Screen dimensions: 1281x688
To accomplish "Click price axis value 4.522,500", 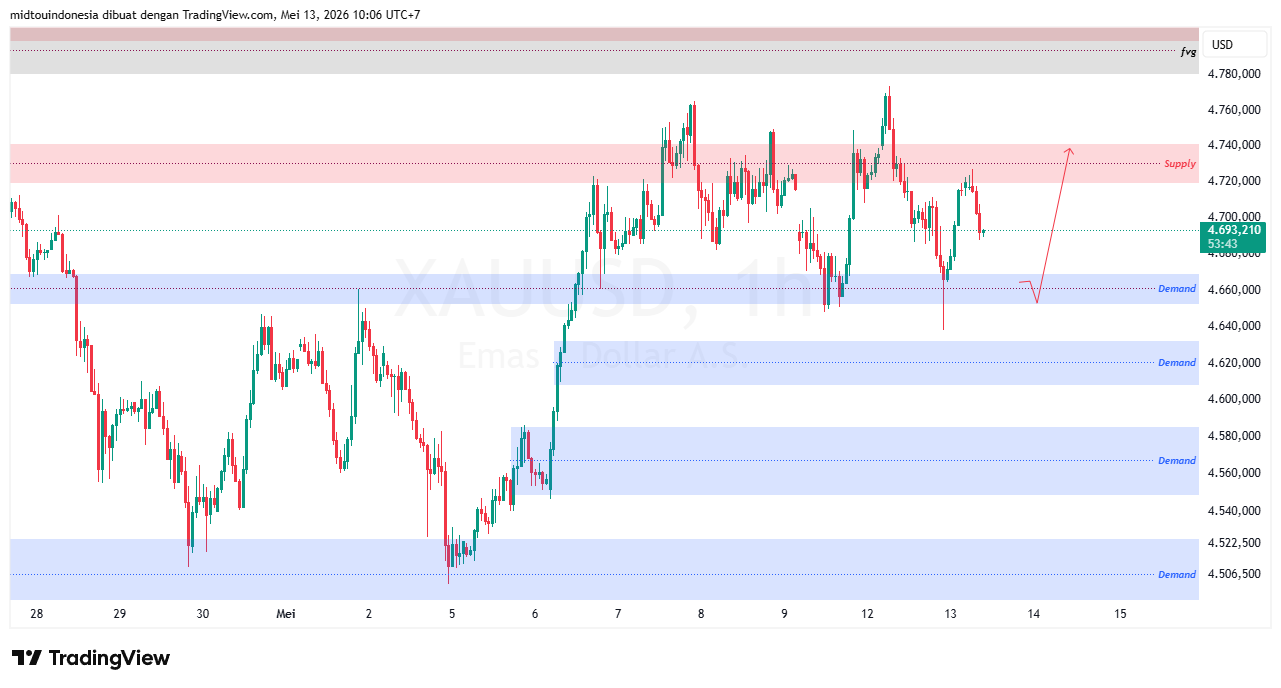I will [x=1234, y=543].
